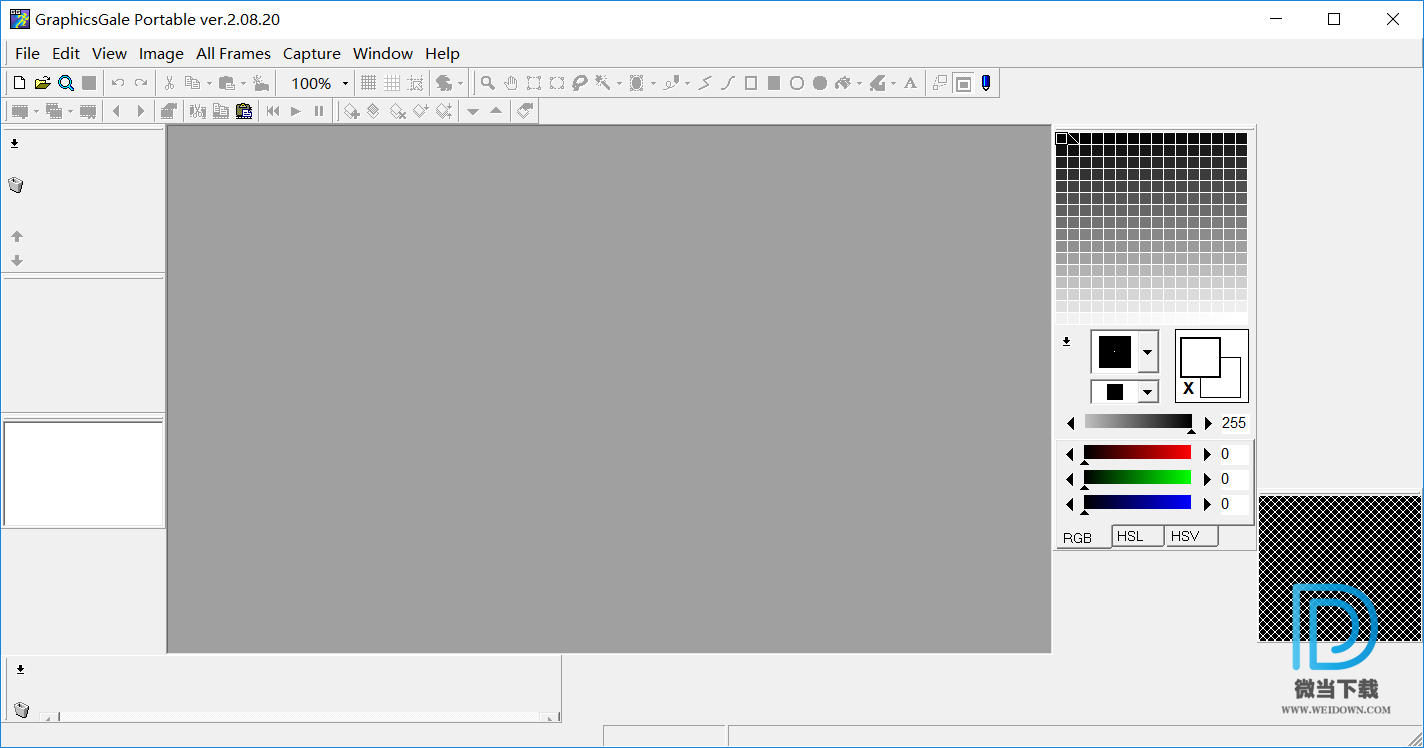Expand the Magic Wand options arrow
This screenshot has height=748, width=1424.
(619, 84)
